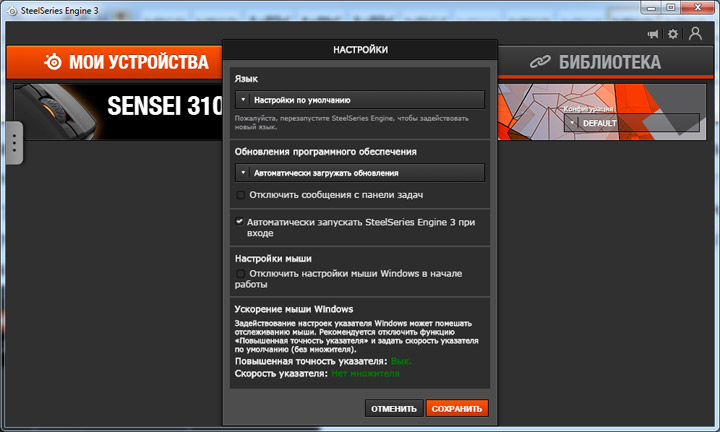Click the НАСТРОЙКИ dialog title
Screen dimensions: 720x432
(360, 50)
